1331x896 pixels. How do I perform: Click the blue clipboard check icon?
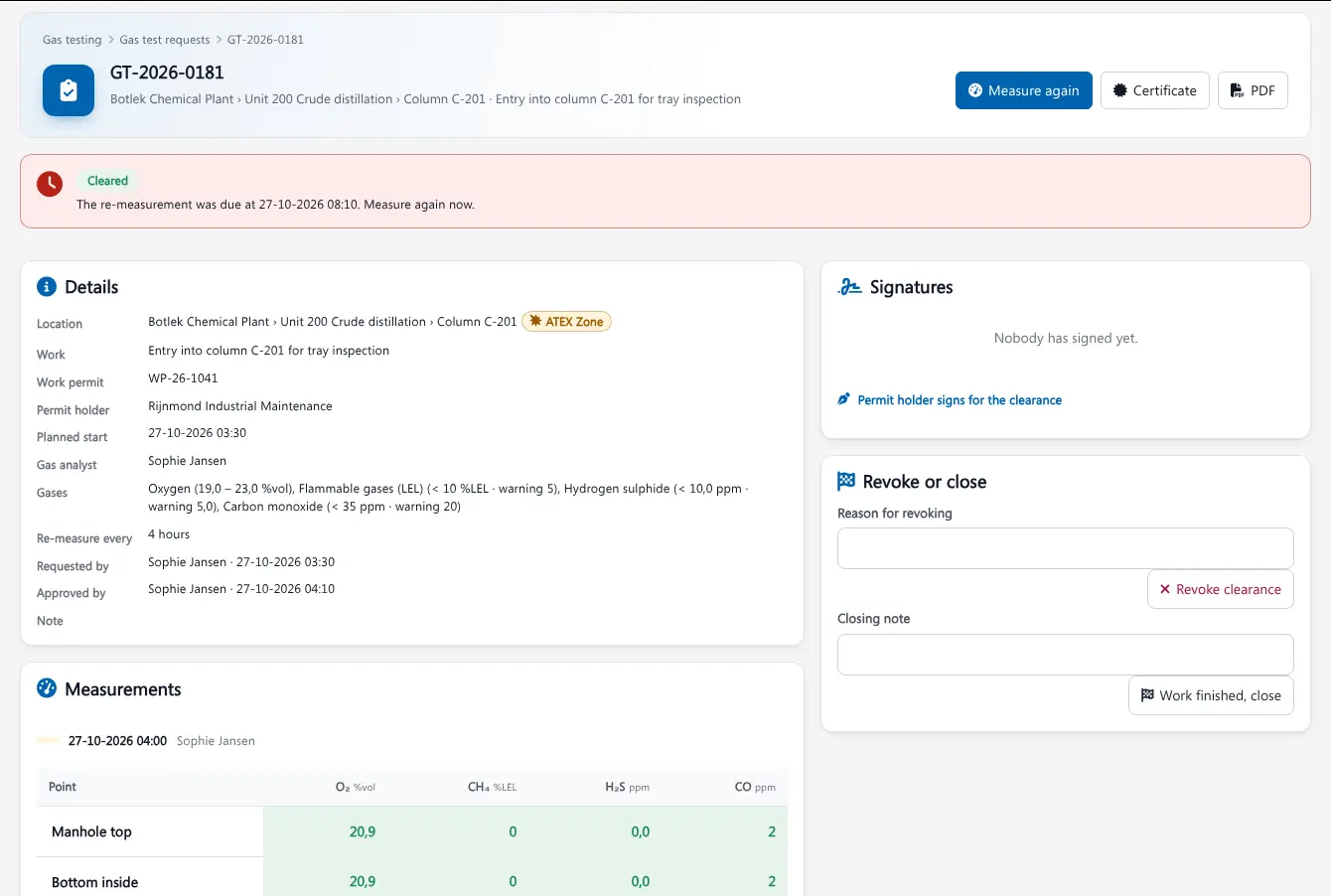coord(69,90)
